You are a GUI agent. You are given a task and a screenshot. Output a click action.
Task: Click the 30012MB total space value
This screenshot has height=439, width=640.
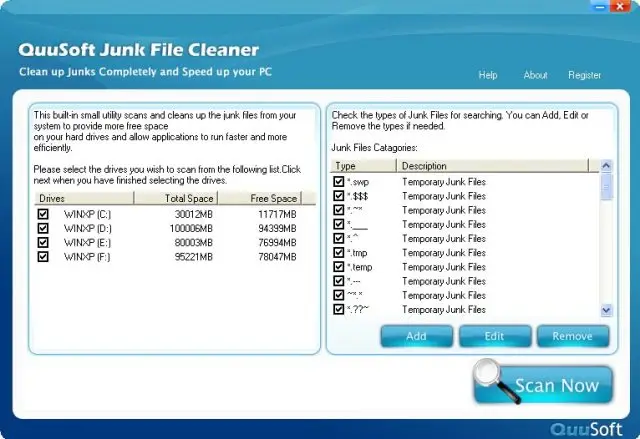coord(193,214)
